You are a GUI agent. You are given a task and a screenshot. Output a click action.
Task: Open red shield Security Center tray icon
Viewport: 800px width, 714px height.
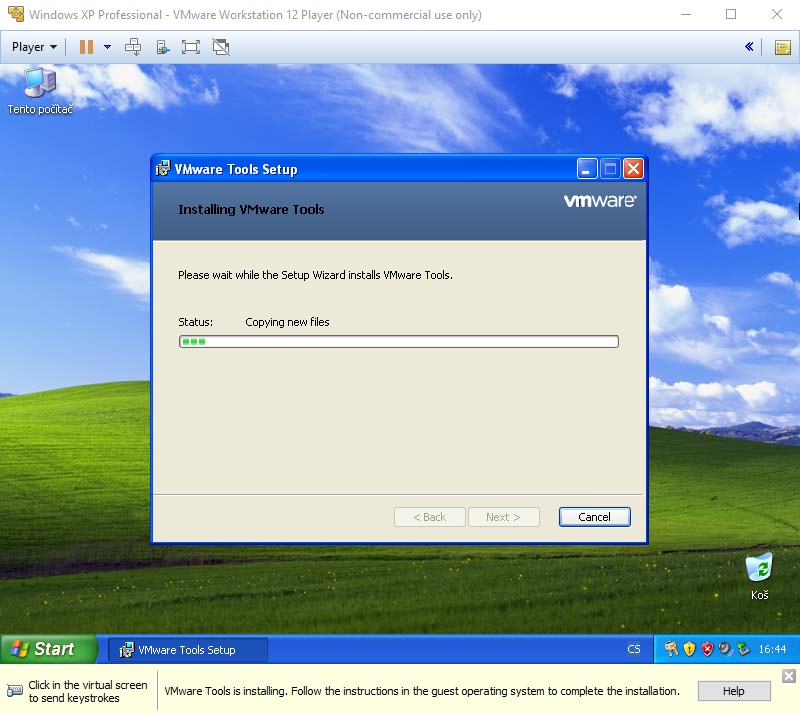(x=707, y=650)
